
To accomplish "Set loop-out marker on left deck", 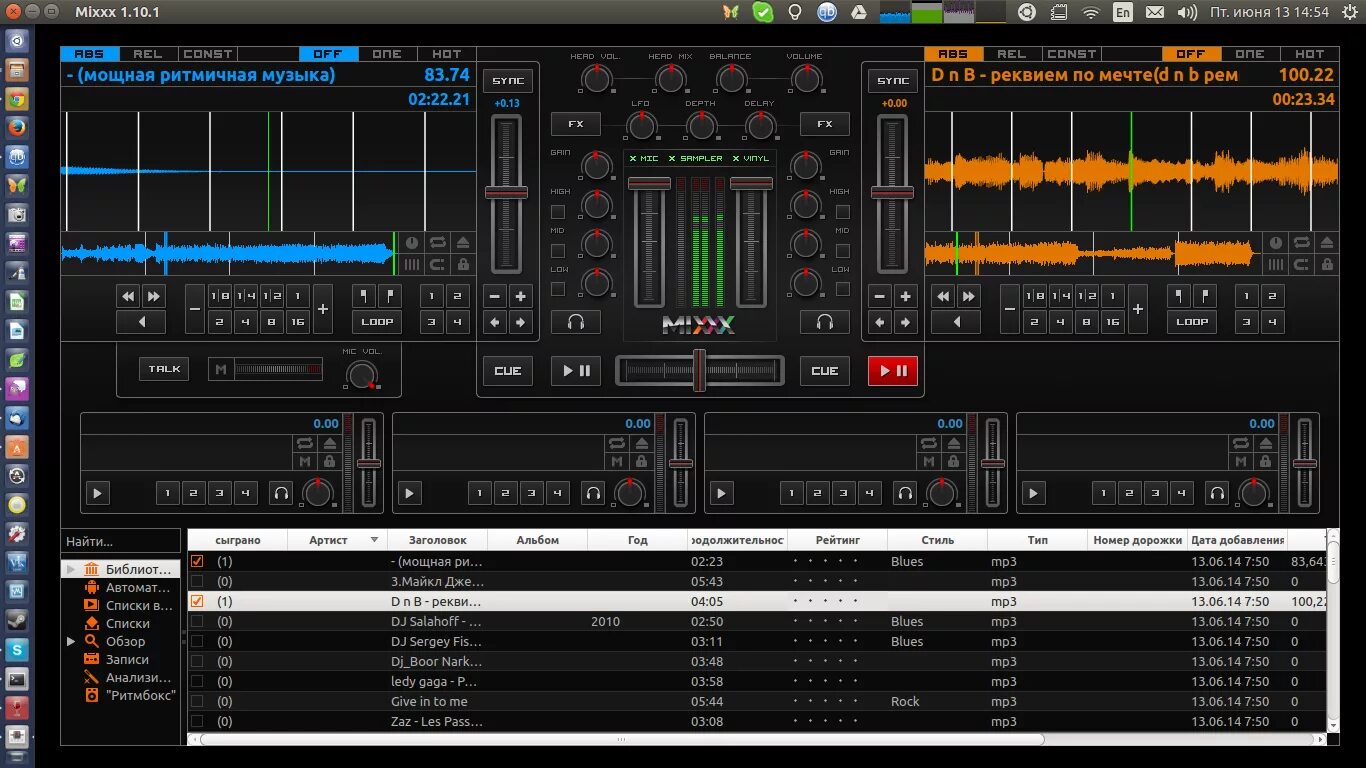I will tap(390, 296).
